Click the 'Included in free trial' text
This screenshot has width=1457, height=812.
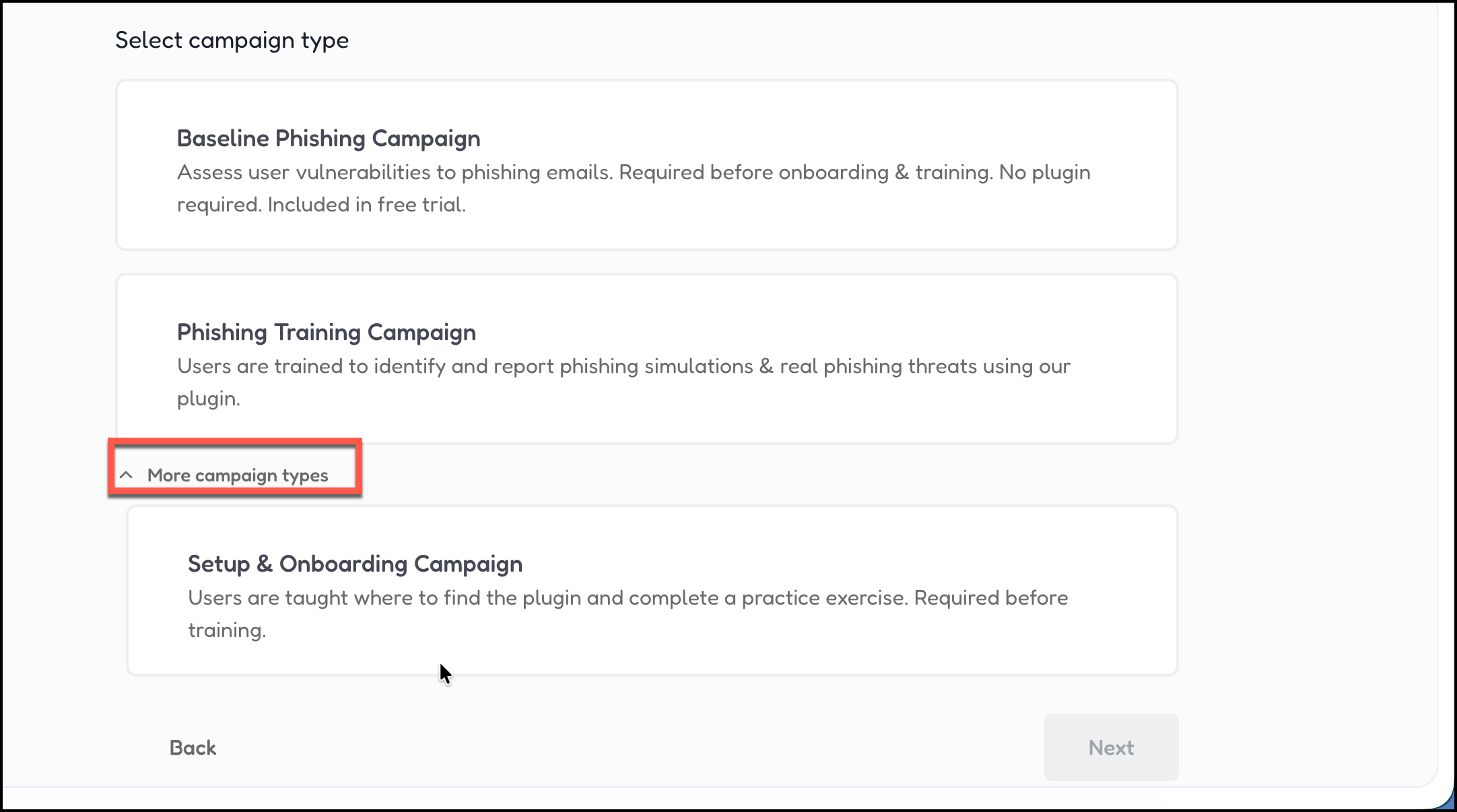[x=366, y=205]
